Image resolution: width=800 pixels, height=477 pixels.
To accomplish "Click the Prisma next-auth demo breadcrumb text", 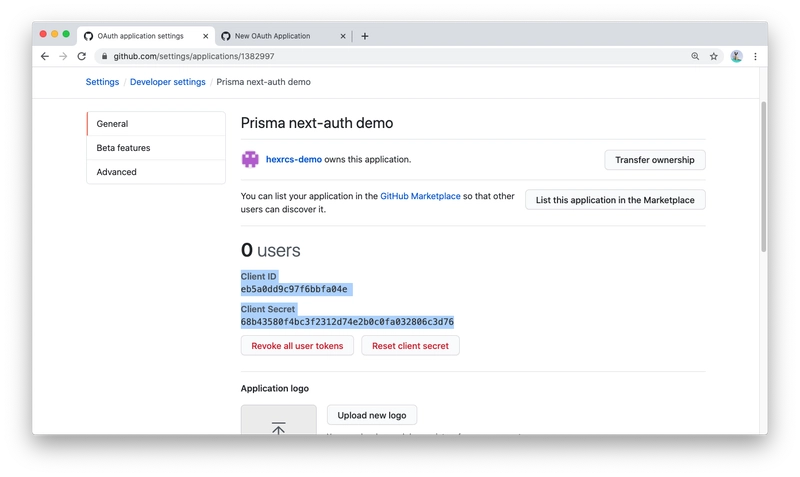I will [263, 82].
